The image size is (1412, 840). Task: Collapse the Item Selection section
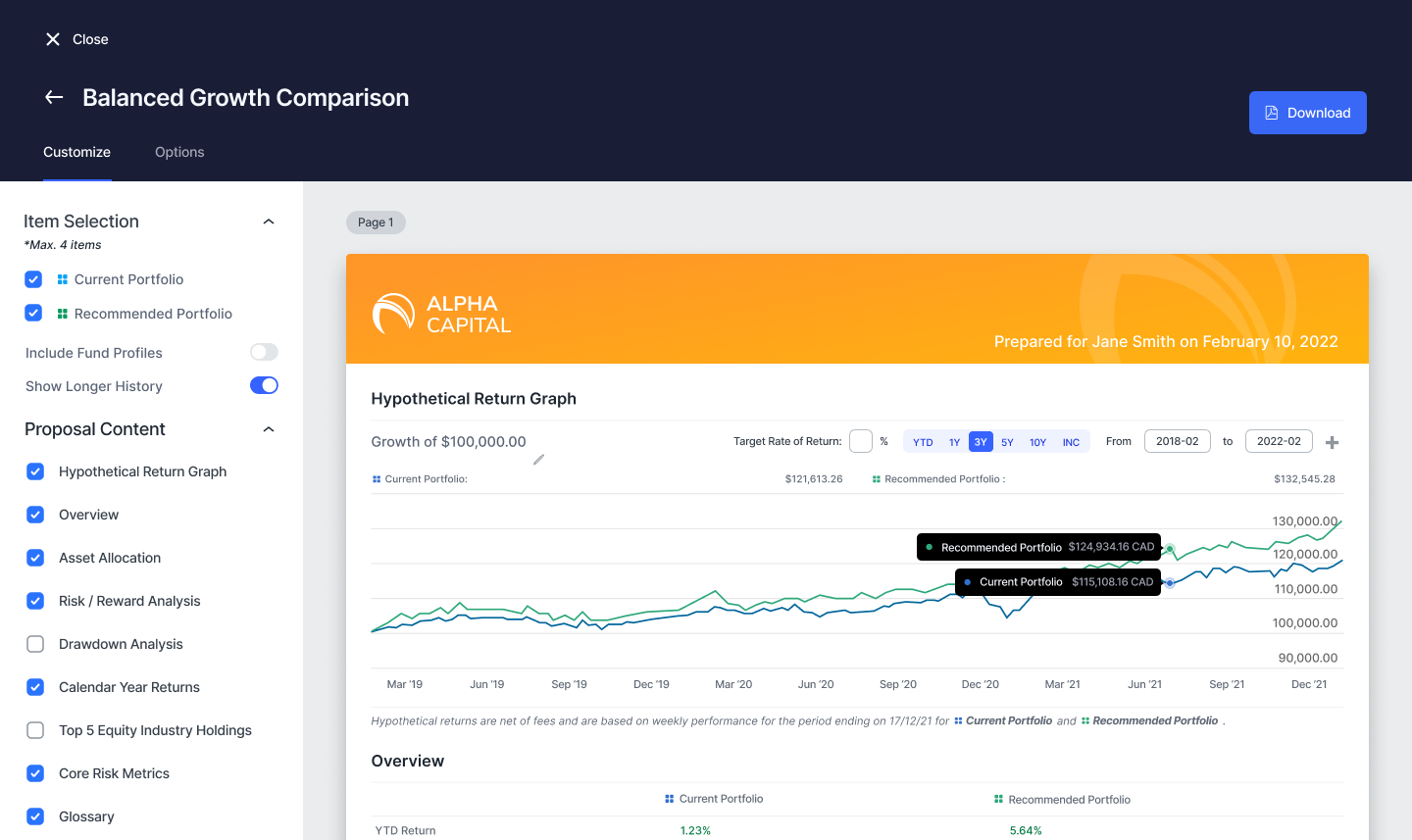point(269,222)
